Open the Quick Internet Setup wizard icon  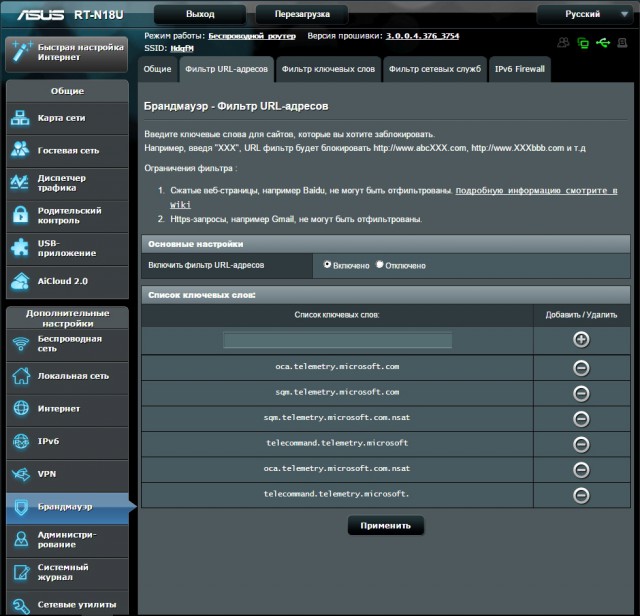coord(21,52)
